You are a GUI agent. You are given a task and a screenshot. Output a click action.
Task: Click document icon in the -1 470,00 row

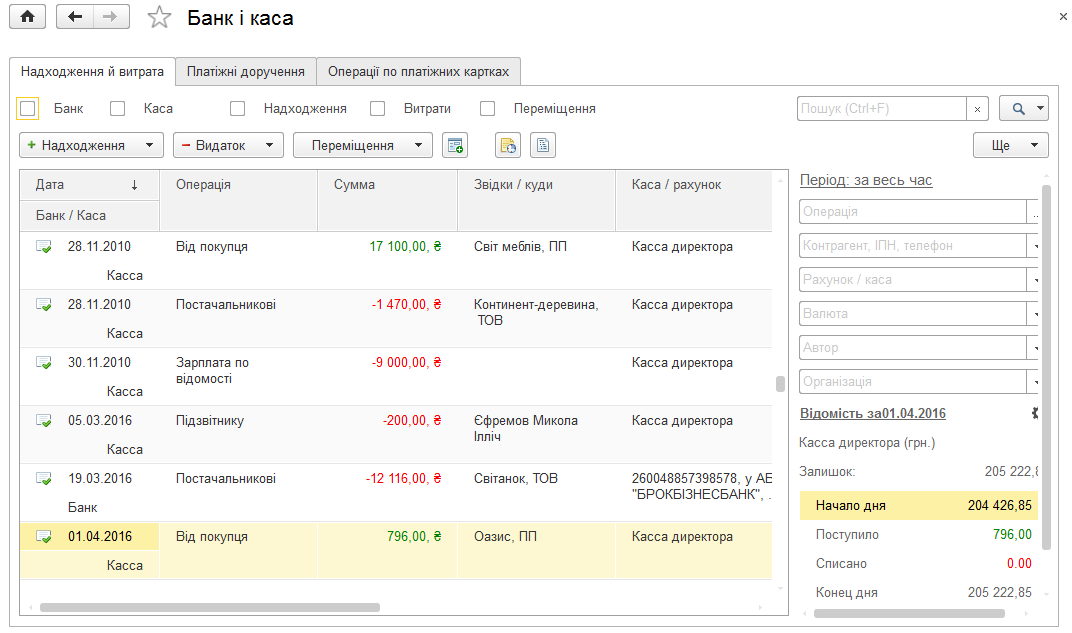coord(44,305)
